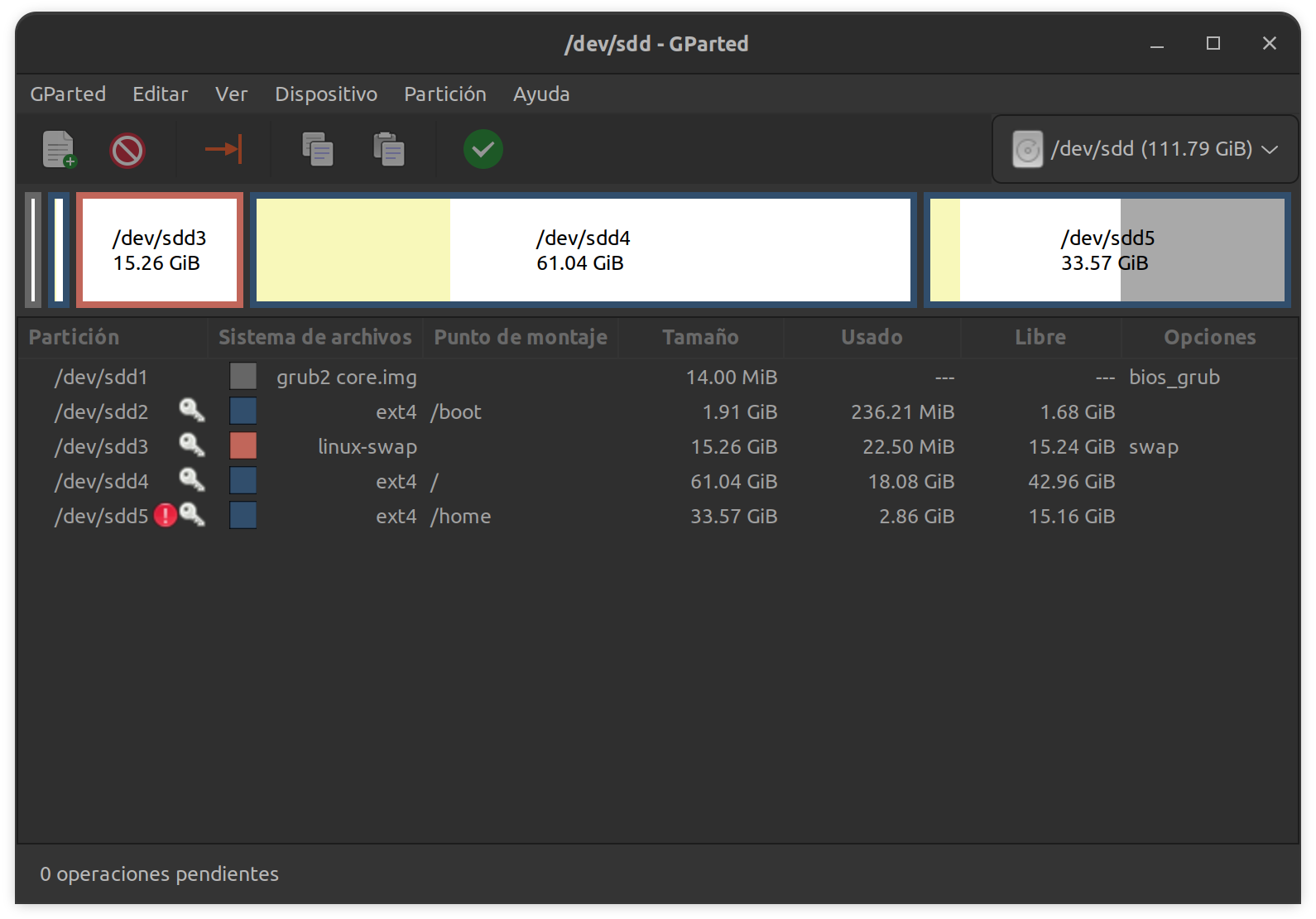Sort by Libre column header
1316x919 pixels.
pos(1040,337)
